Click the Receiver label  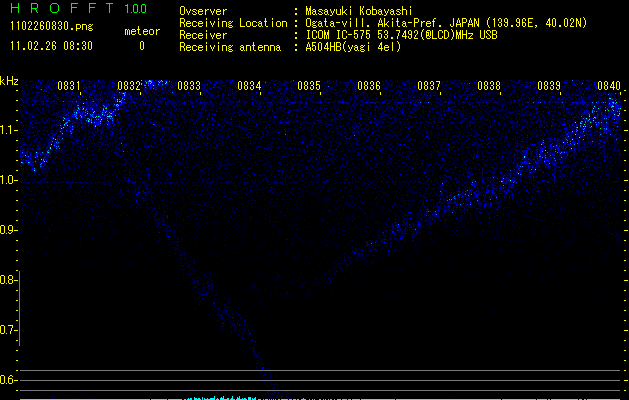pyautogui.click(x=203, y=35)
